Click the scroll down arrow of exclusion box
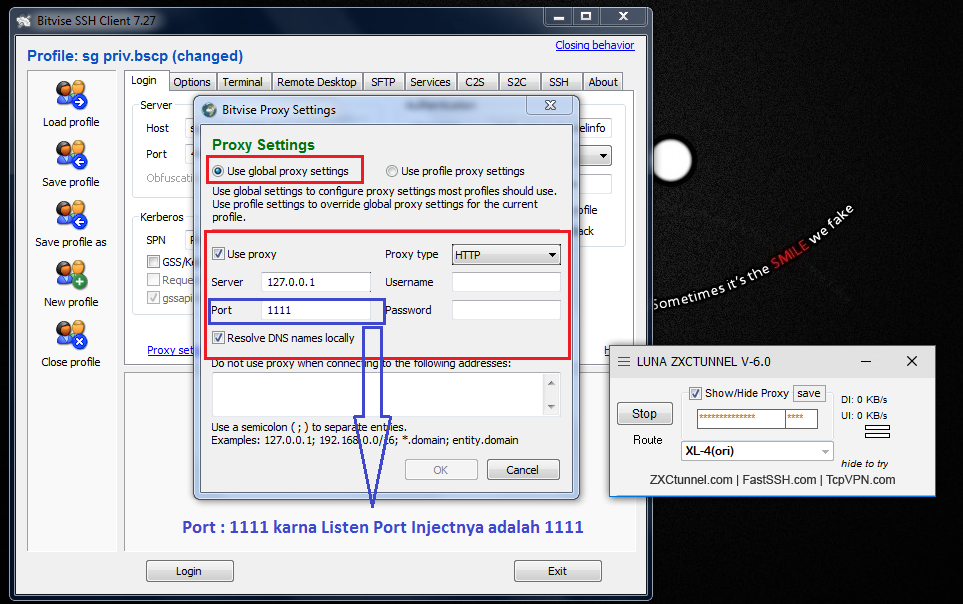963x604 pixels. coord(552,407)
